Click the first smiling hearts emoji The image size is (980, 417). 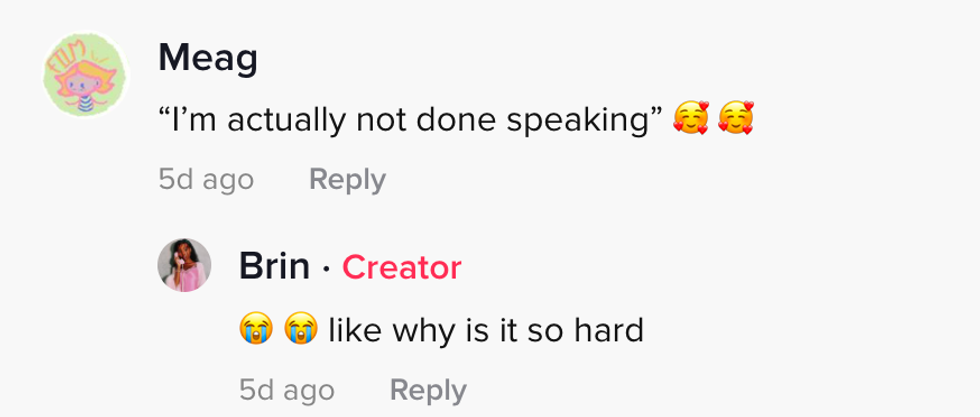(x=690, y=121)
